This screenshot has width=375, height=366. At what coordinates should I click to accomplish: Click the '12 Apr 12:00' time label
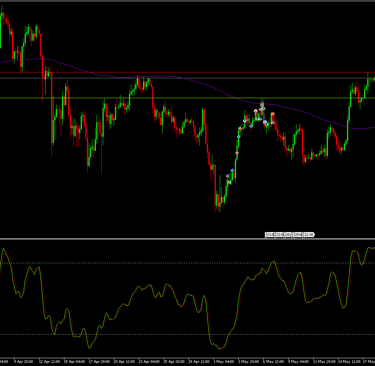coord(49,361)
